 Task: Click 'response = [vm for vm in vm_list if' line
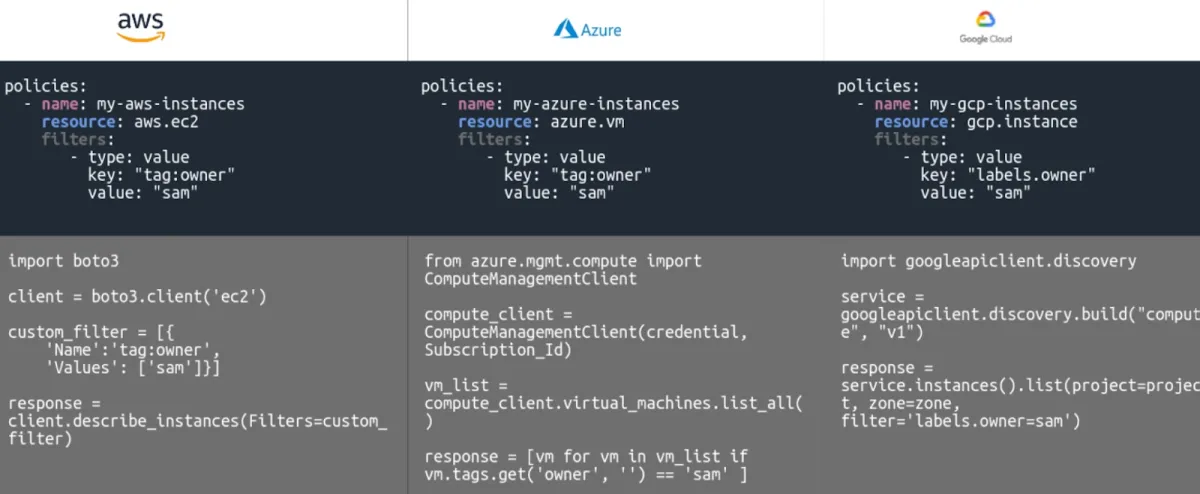pyautogui.click(x=586, y=457)
